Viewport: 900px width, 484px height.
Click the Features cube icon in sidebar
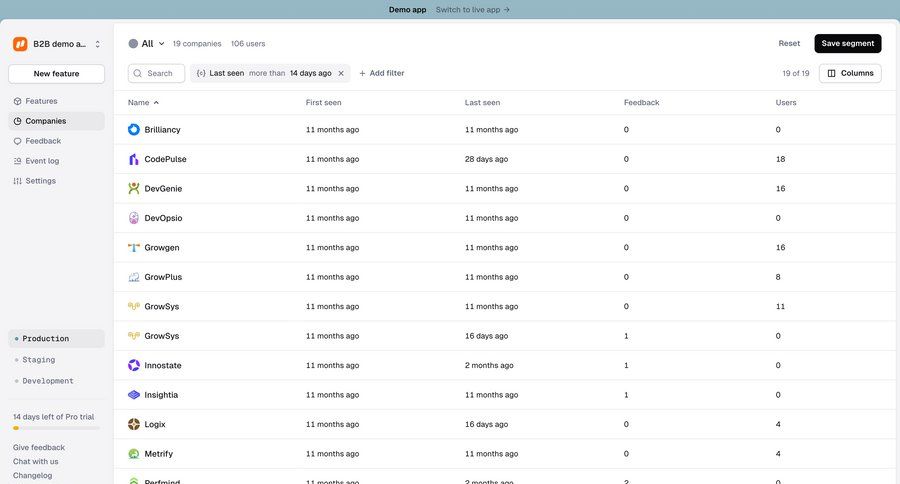(x=17, y=101)
